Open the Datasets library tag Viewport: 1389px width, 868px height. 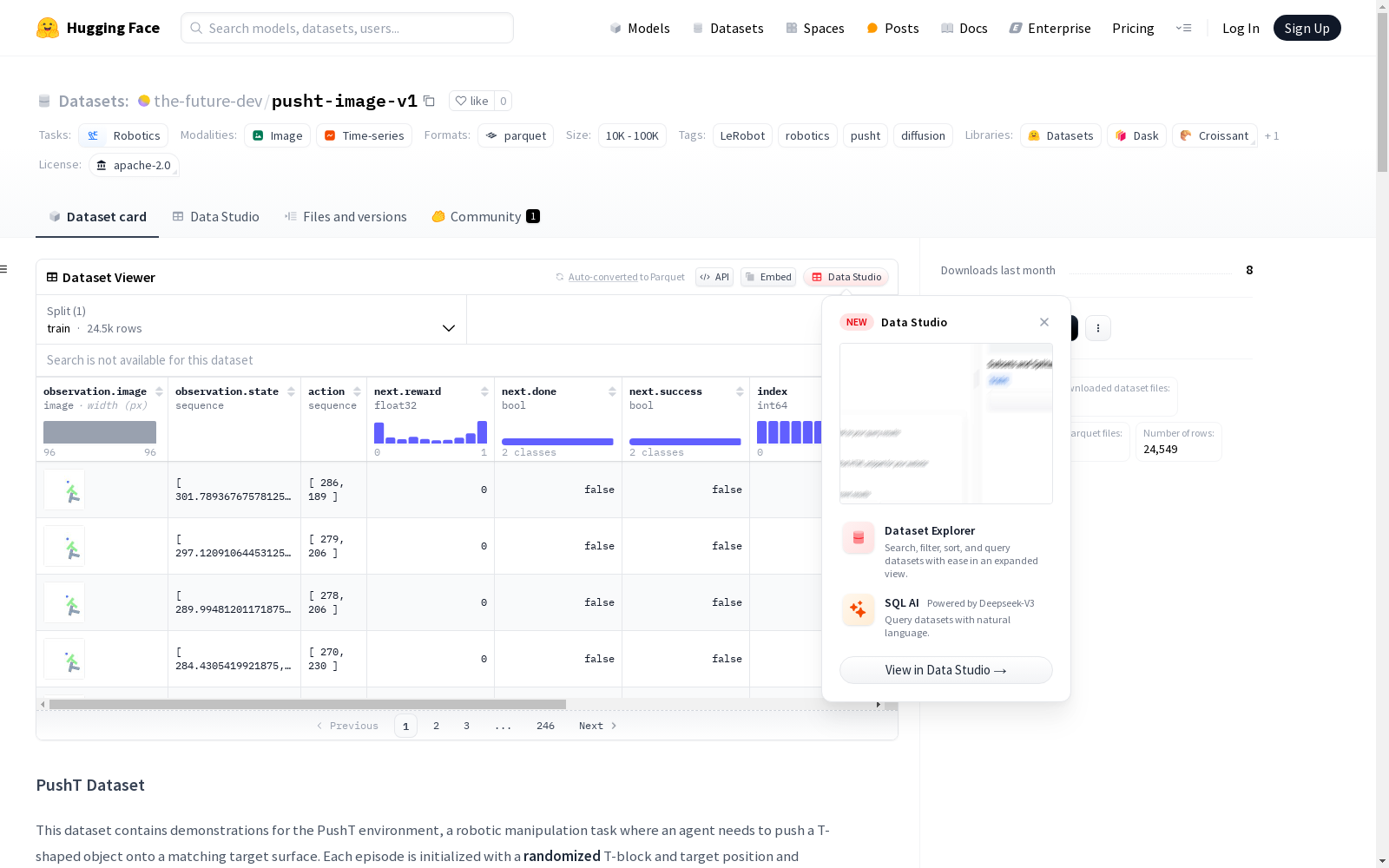tap(1061, 135)
